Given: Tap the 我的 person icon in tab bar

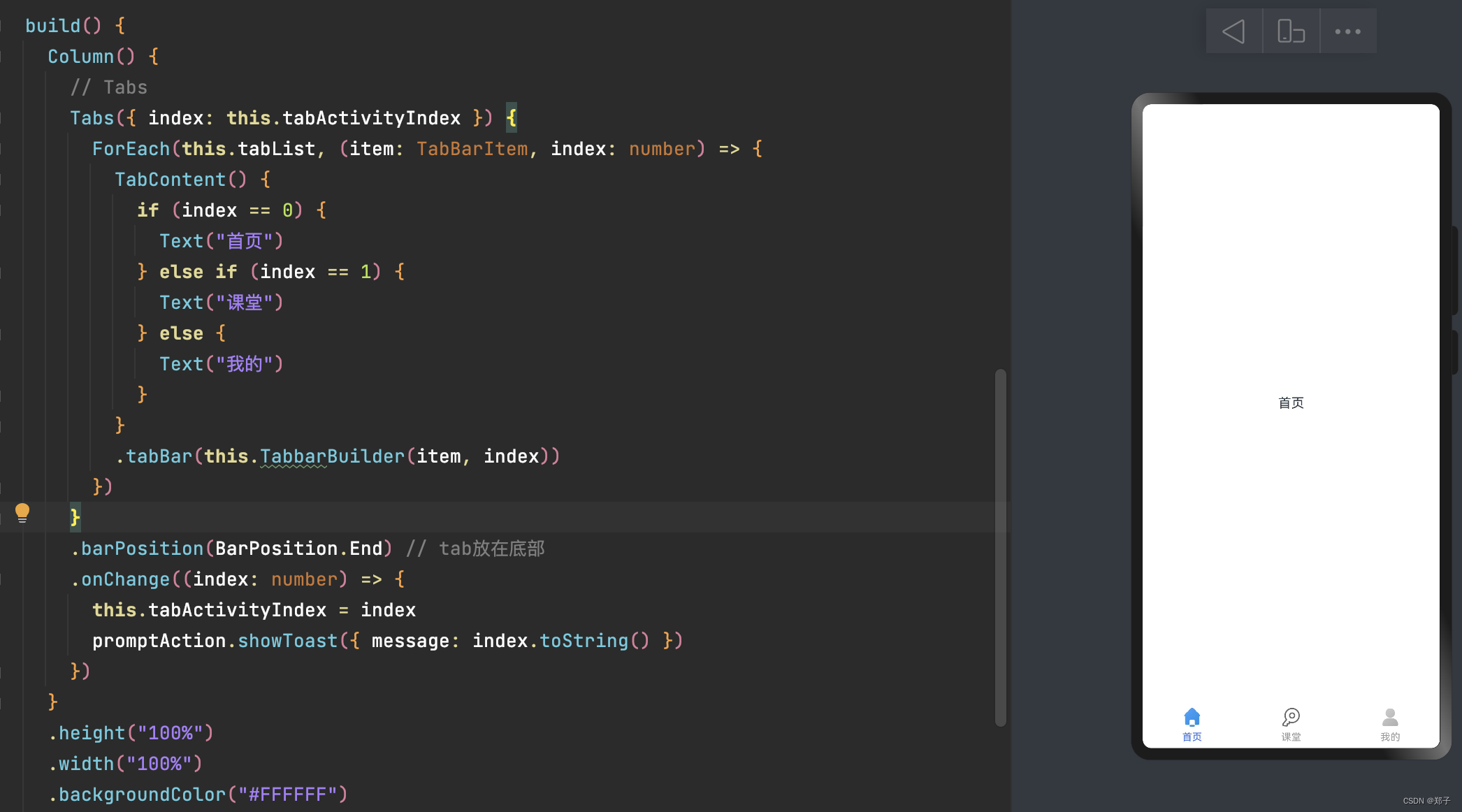Looking at the screenshot, I should (1390, 717).
